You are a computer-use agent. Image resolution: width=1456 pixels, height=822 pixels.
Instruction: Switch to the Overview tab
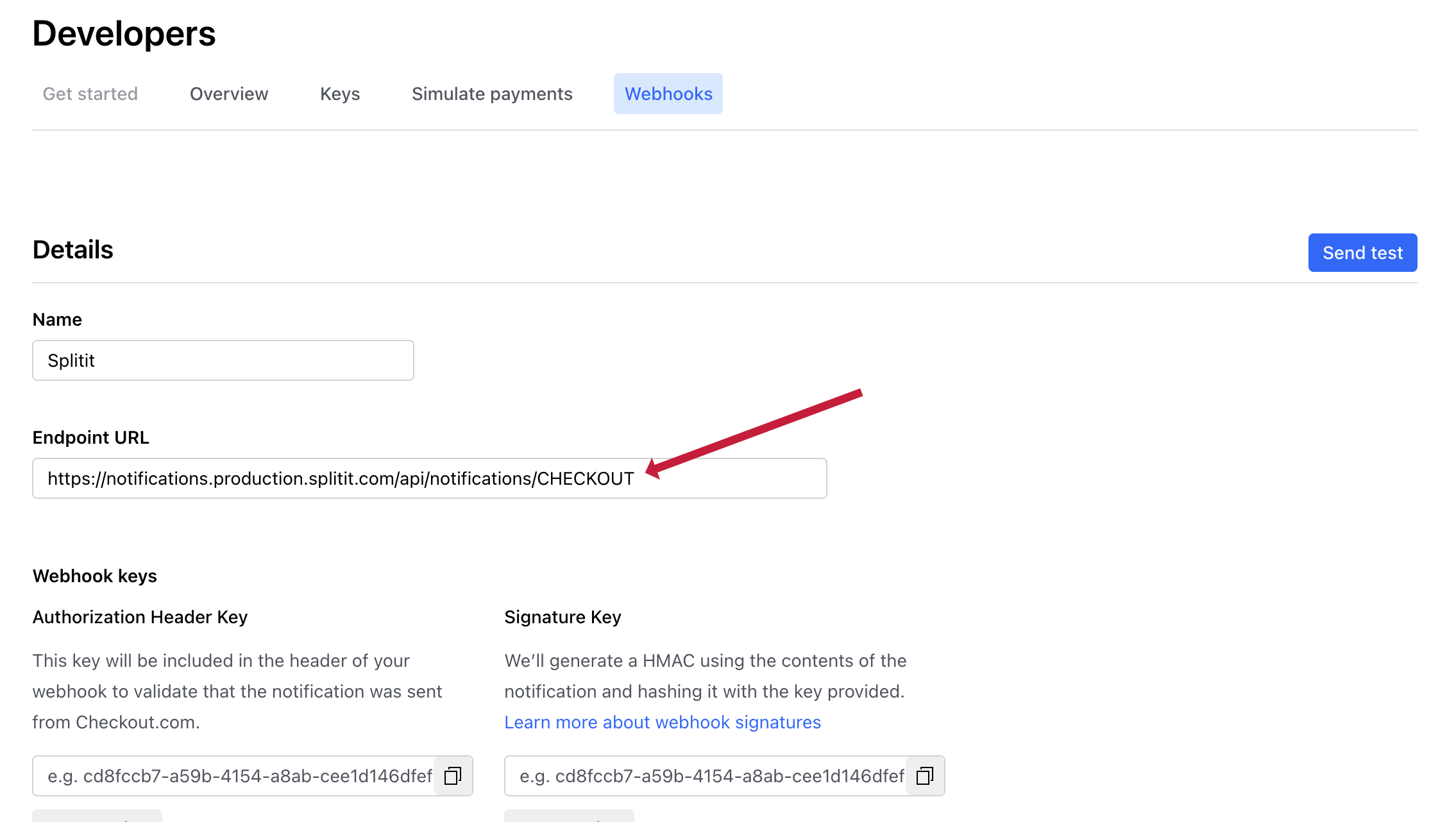click(229, 94)
